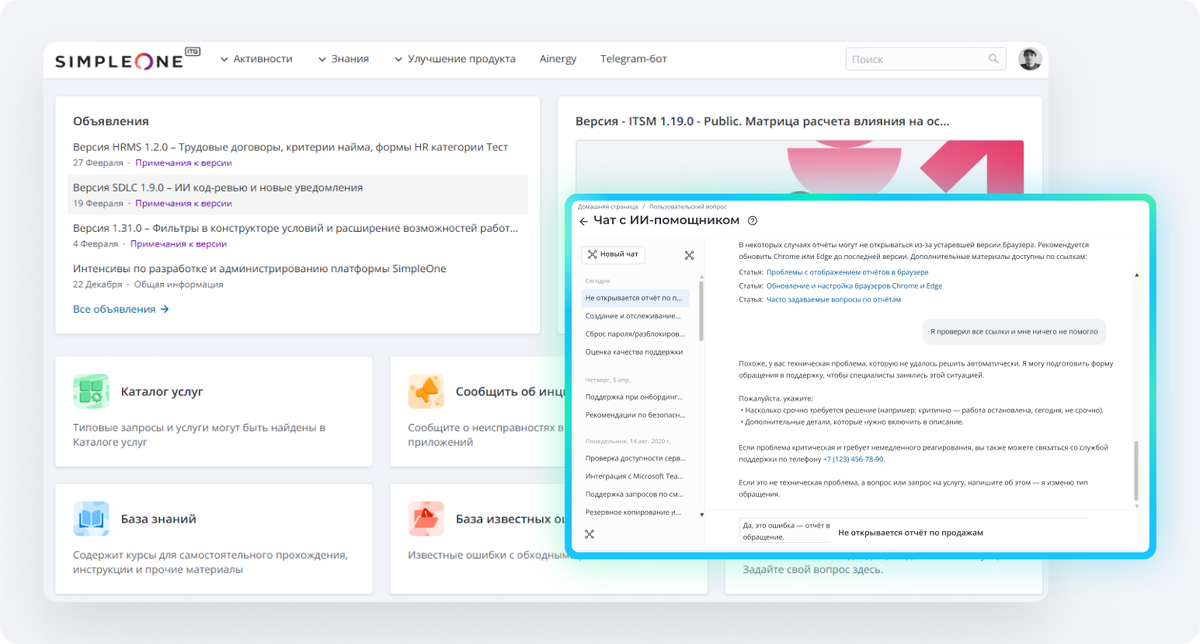Expand the Знания menu
Screen dimensions: 1200x644
343,59
